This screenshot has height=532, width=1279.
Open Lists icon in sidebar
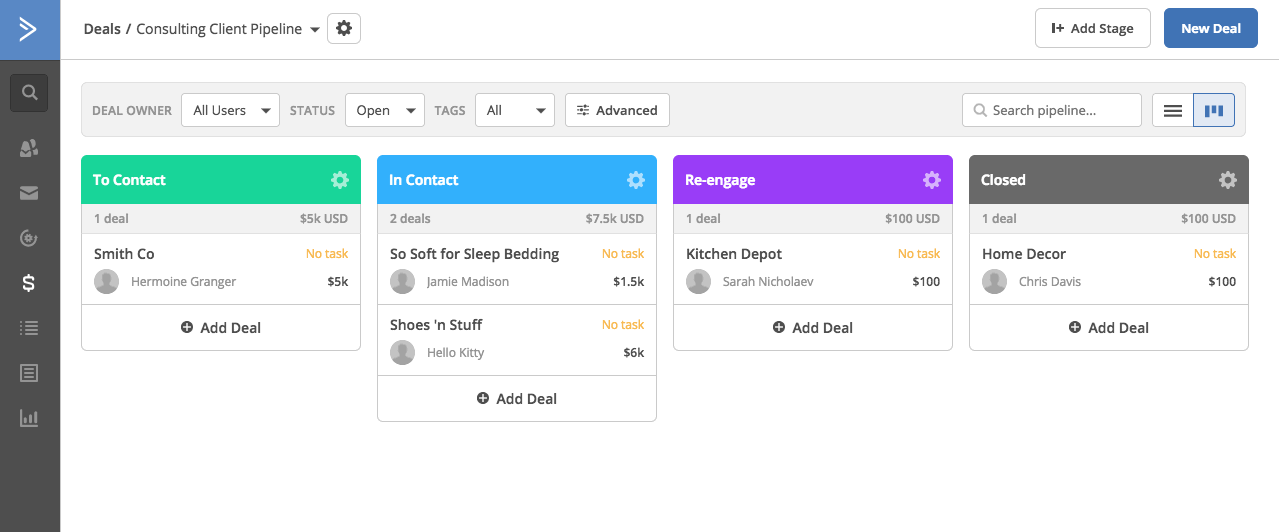[x=29, y=328]
